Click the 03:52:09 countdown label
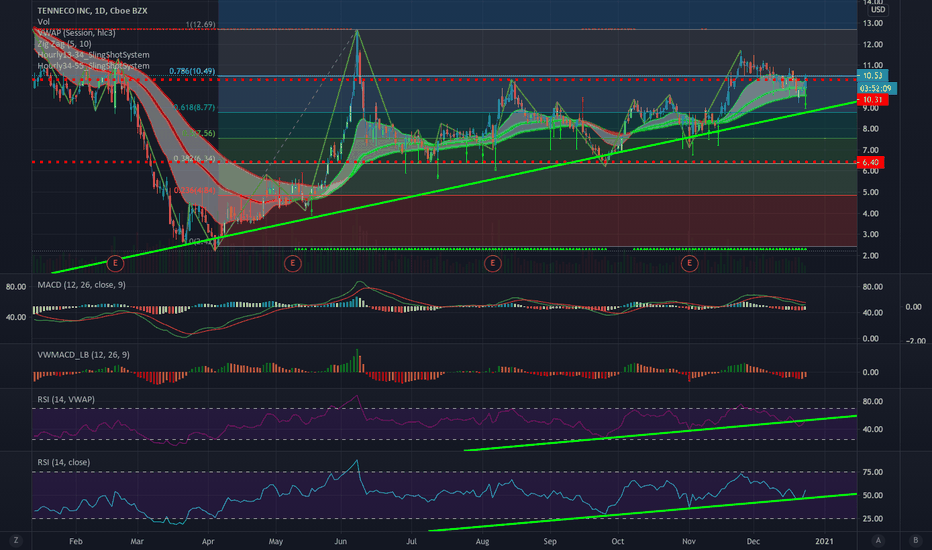 coord(876,89)
